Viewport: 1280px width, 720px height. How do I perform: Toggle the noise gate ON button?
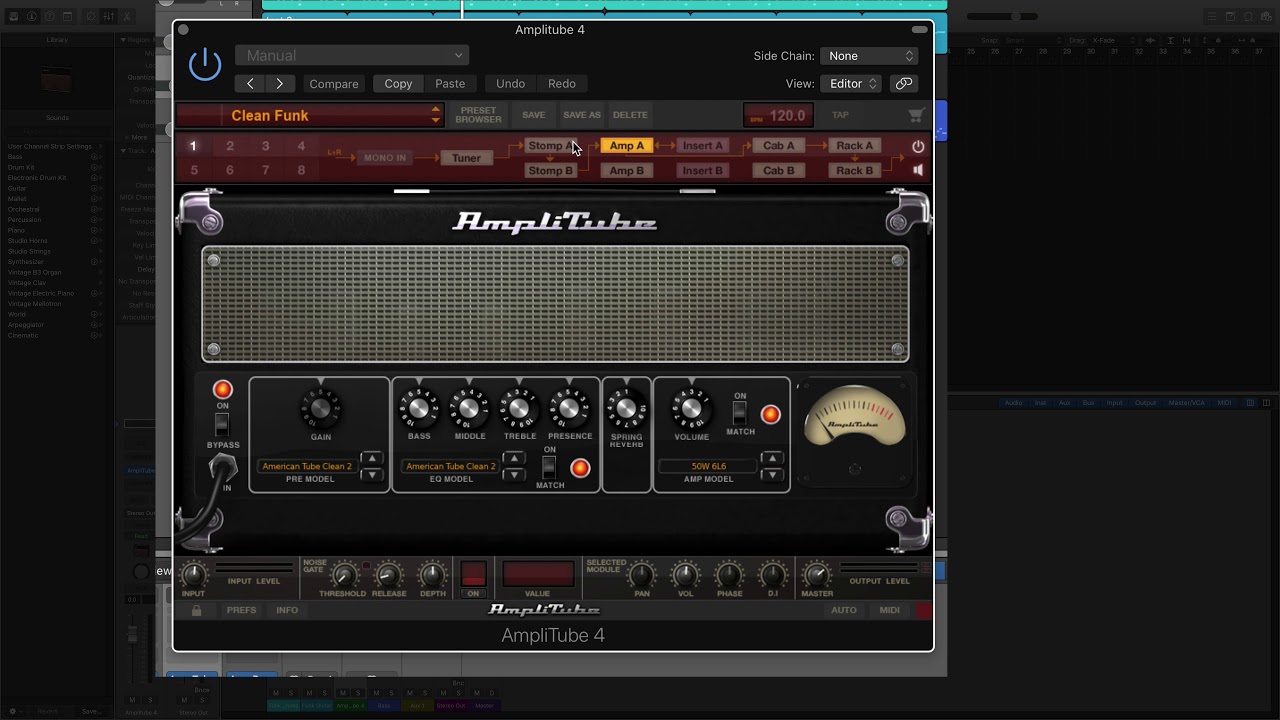[473, 574]
